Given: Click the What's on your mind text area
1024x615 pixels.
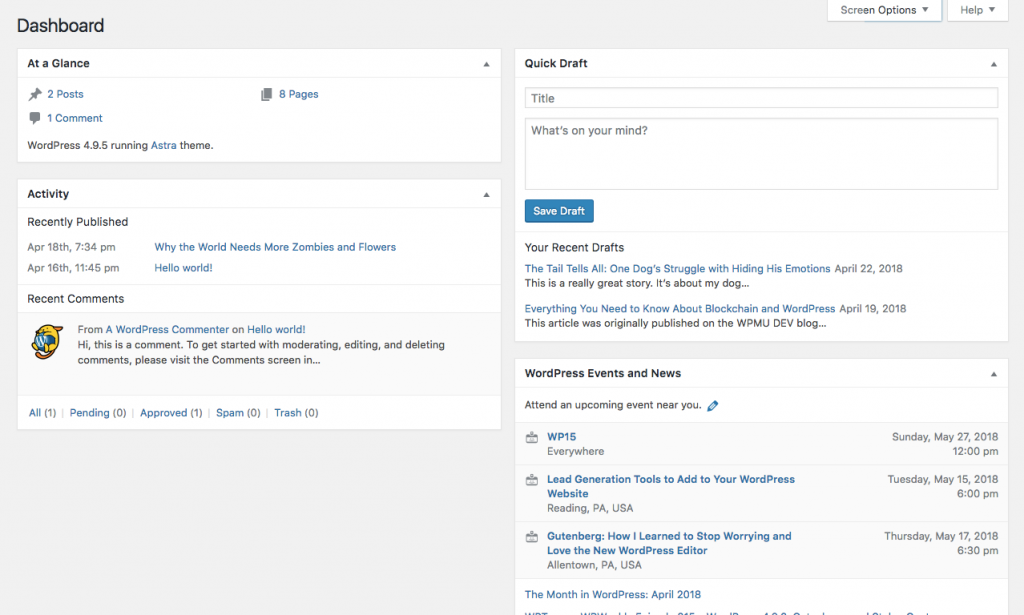Looking at the screenshot, I should pyautogui.click(x=761, y=154).
